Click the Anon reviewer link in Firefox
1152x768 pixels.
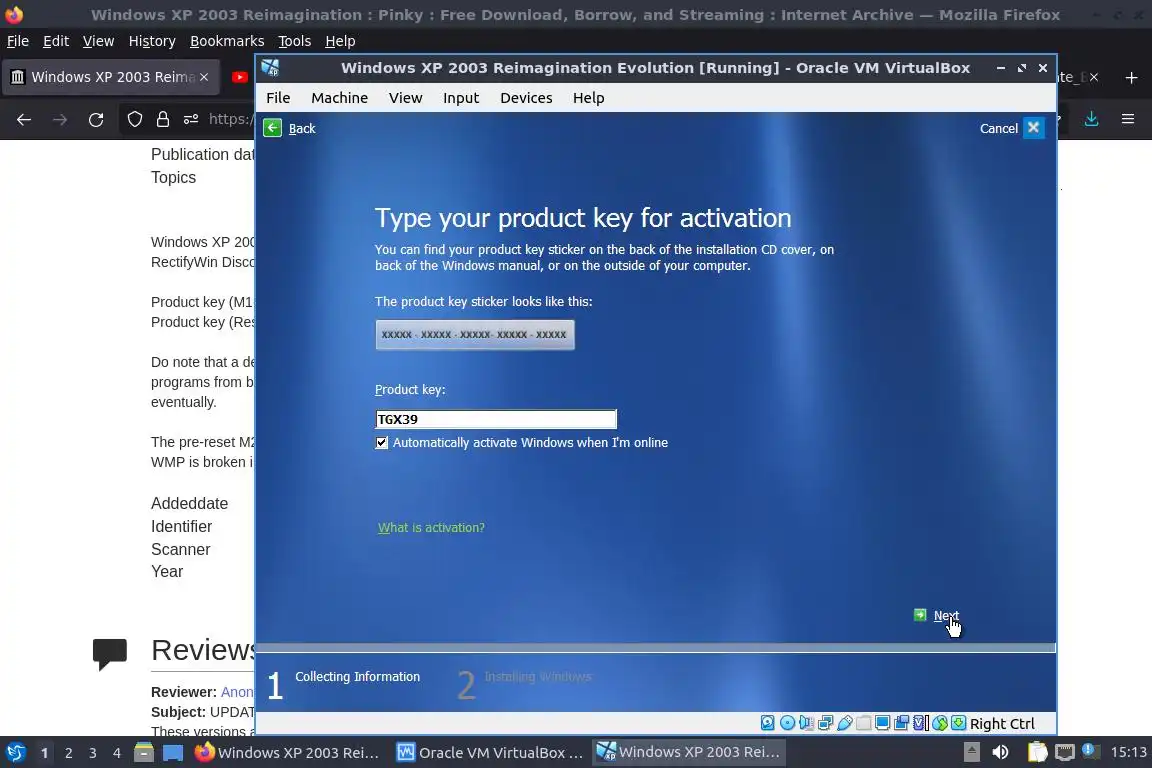pos(237,692)
